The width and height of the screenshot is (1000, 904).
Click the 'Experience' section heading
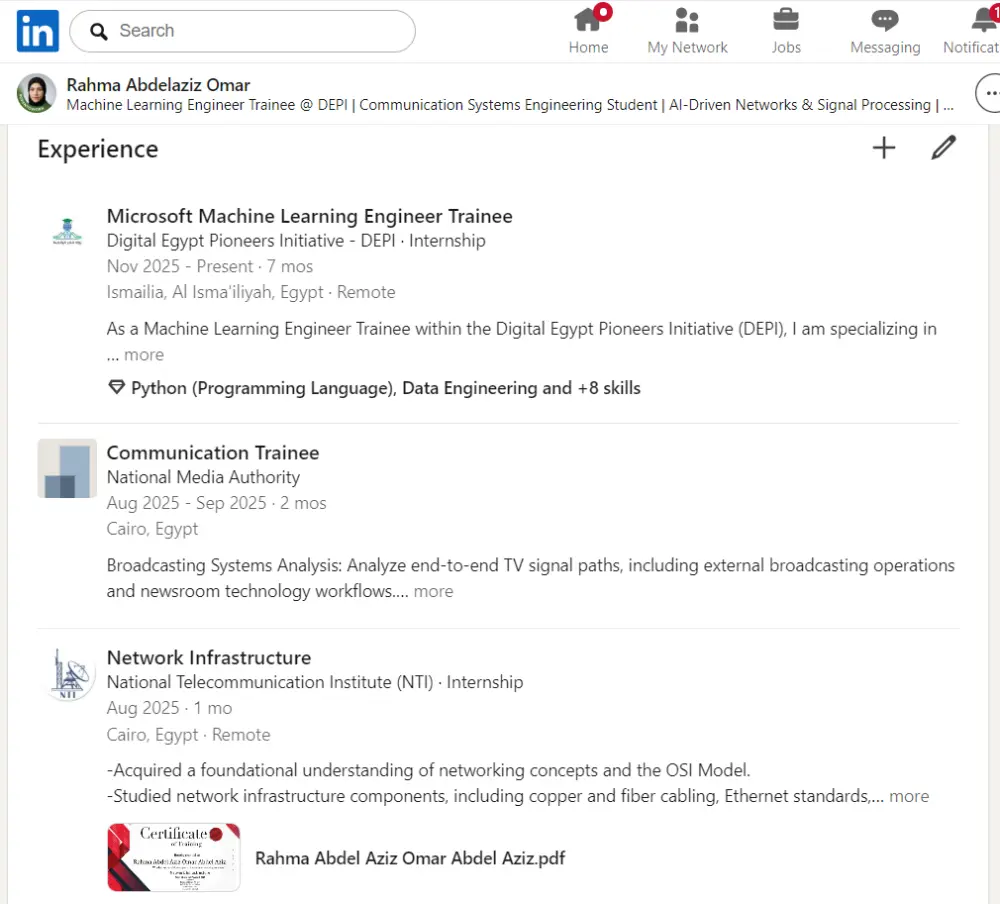point(98,149)
